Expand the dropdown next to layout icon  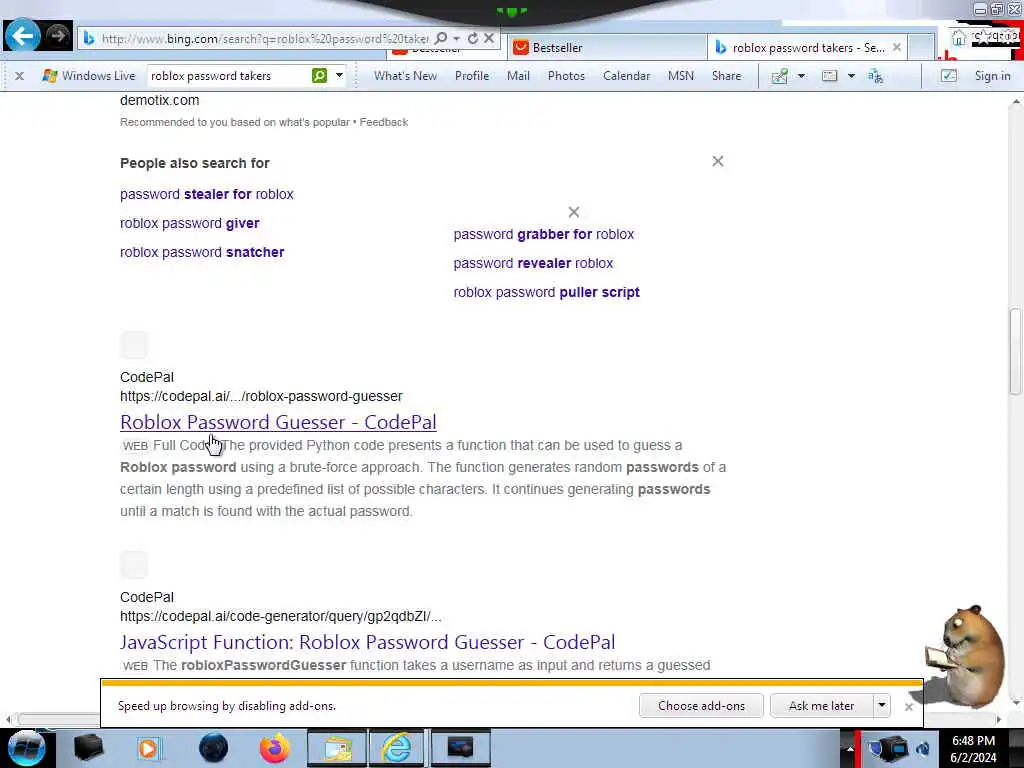(851, 76)
